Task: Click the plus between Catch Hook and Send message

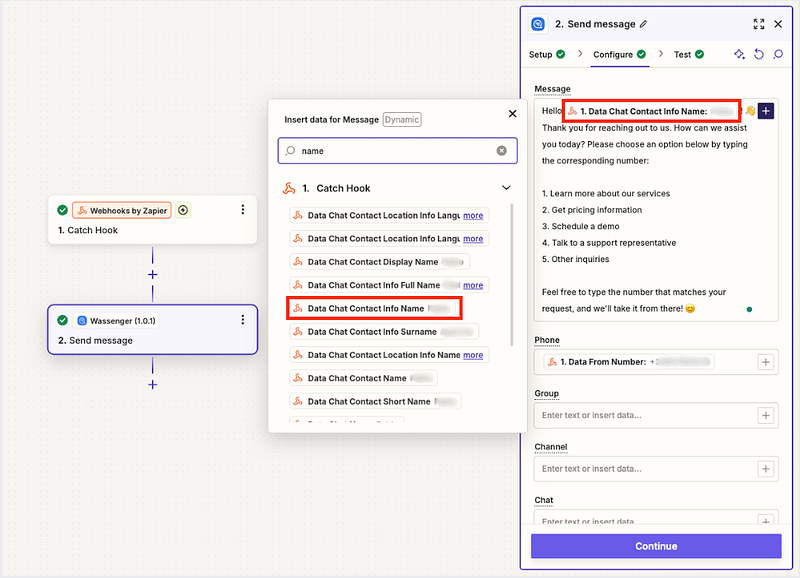Action: pos(153,274)
